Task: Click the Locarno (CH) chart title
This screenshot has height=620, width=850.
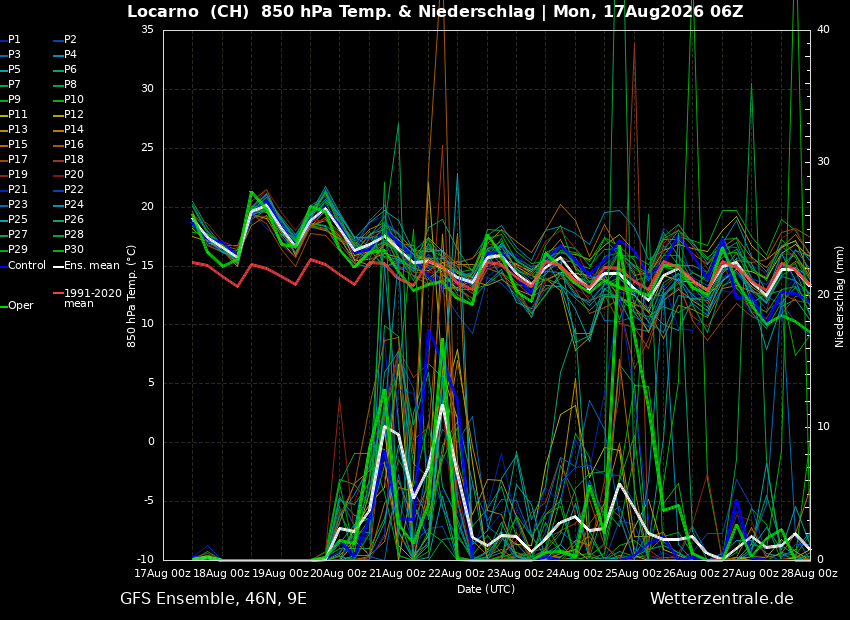Action: click(435, 11)
